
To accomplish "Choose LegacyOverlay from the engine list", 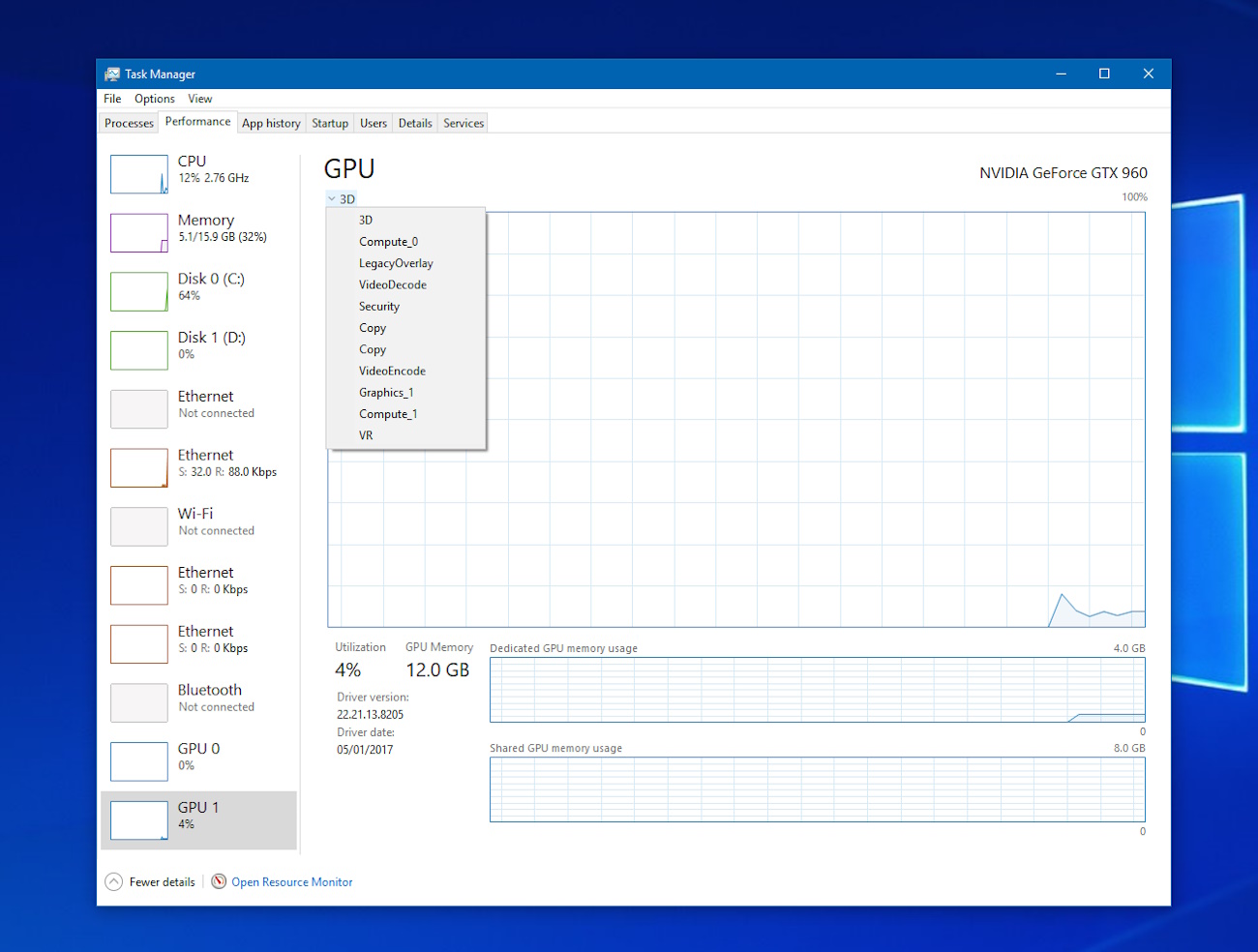I will click(x=406, y=263).
